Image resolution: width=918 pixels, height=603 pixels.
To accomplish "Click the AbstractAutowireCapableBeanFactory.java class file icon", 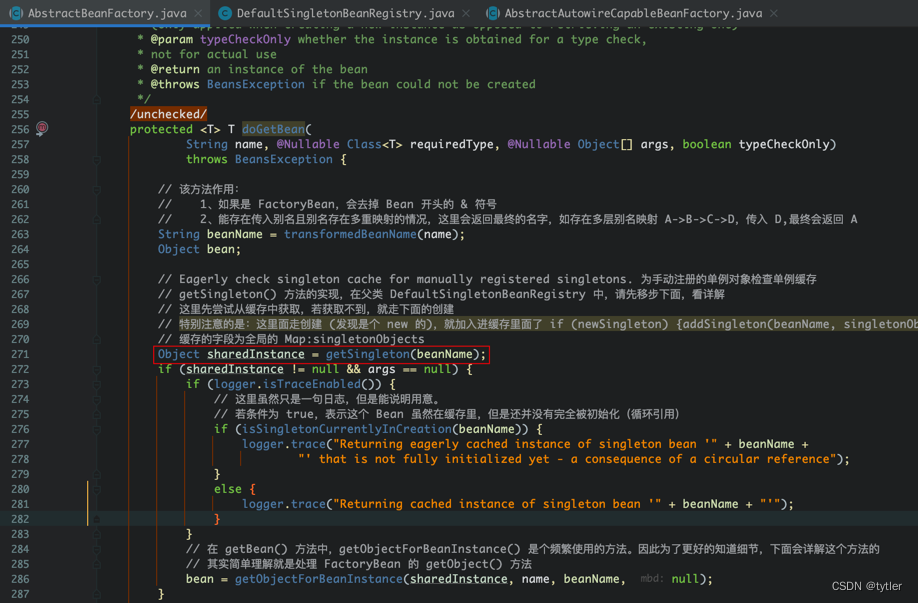I will 493,13.
